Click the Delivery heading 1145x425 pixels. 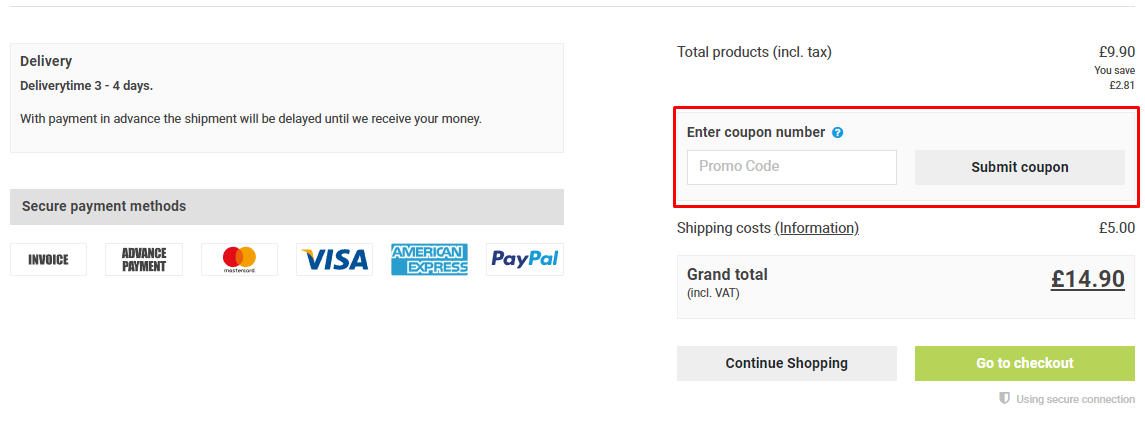[x=46, y=62]
